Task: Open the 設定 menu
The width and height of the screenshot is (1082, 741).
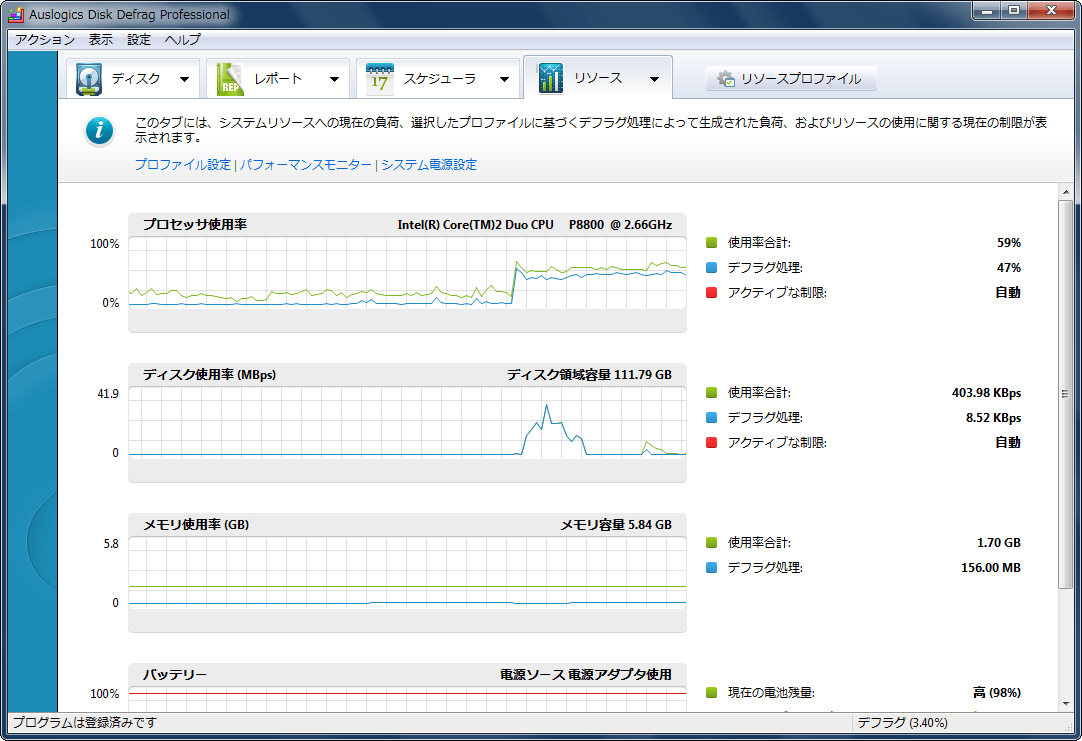Action: pyautogui.click(x=139, y=39)
